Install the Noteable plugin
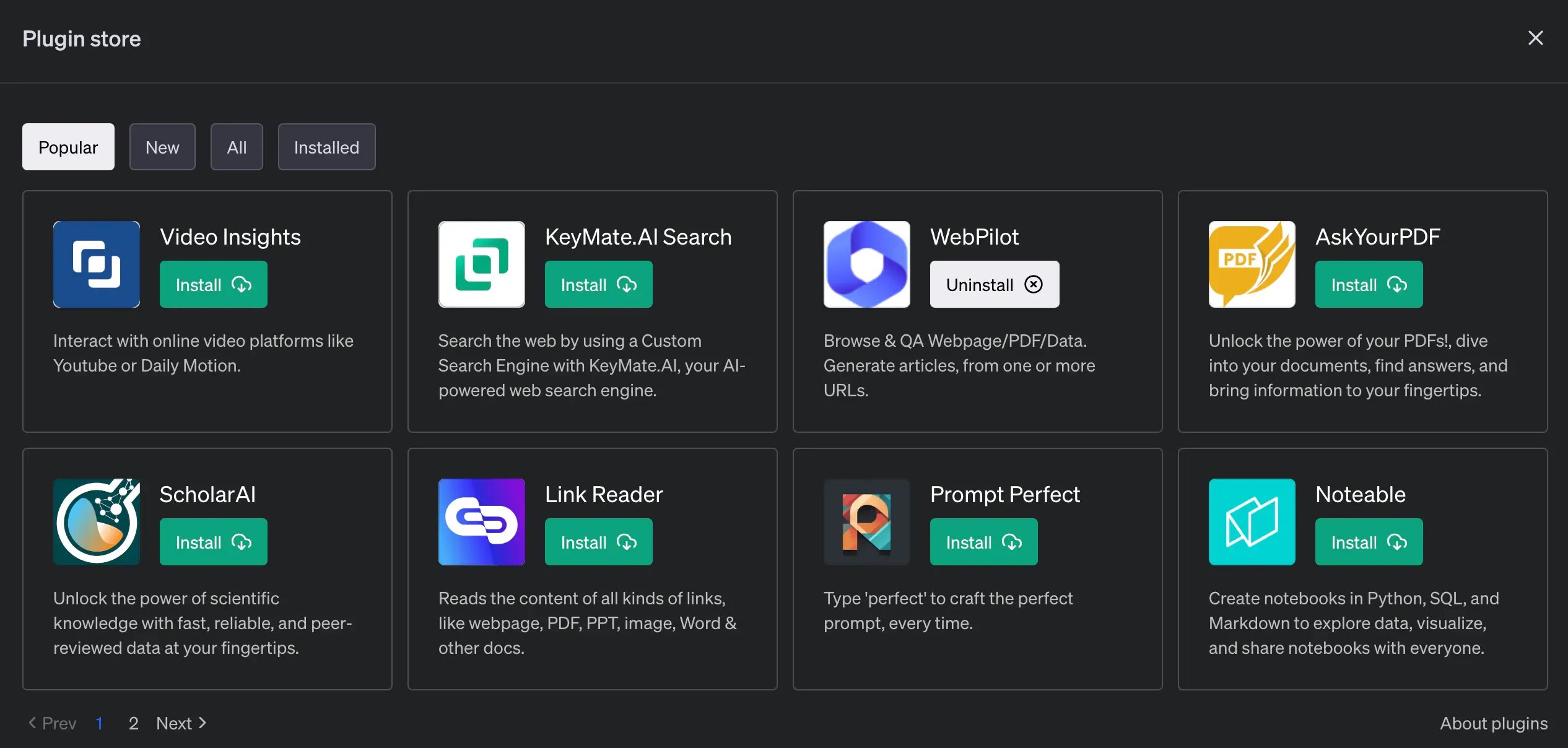 (x=1369, y=542)
